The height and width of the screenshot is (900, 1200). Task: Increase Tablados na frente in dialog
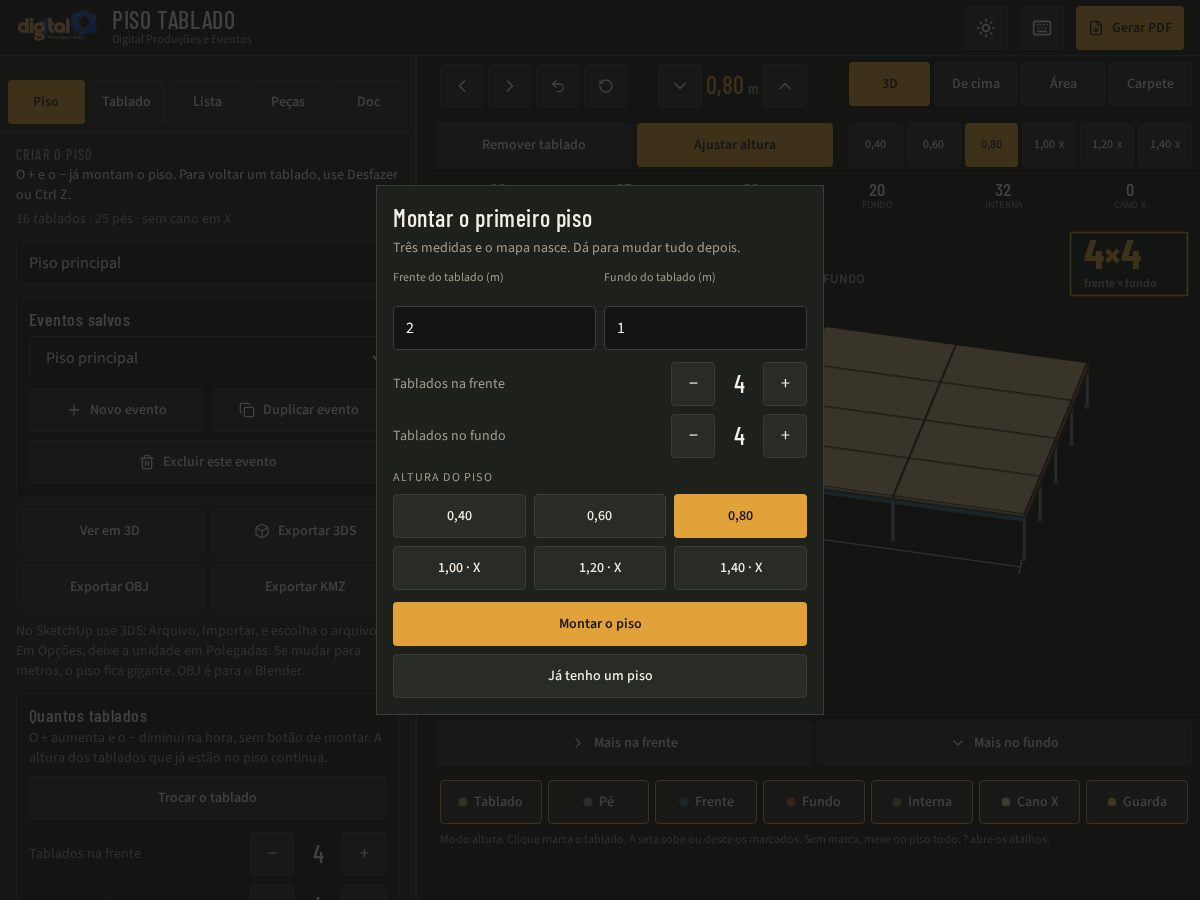point(785,384)
